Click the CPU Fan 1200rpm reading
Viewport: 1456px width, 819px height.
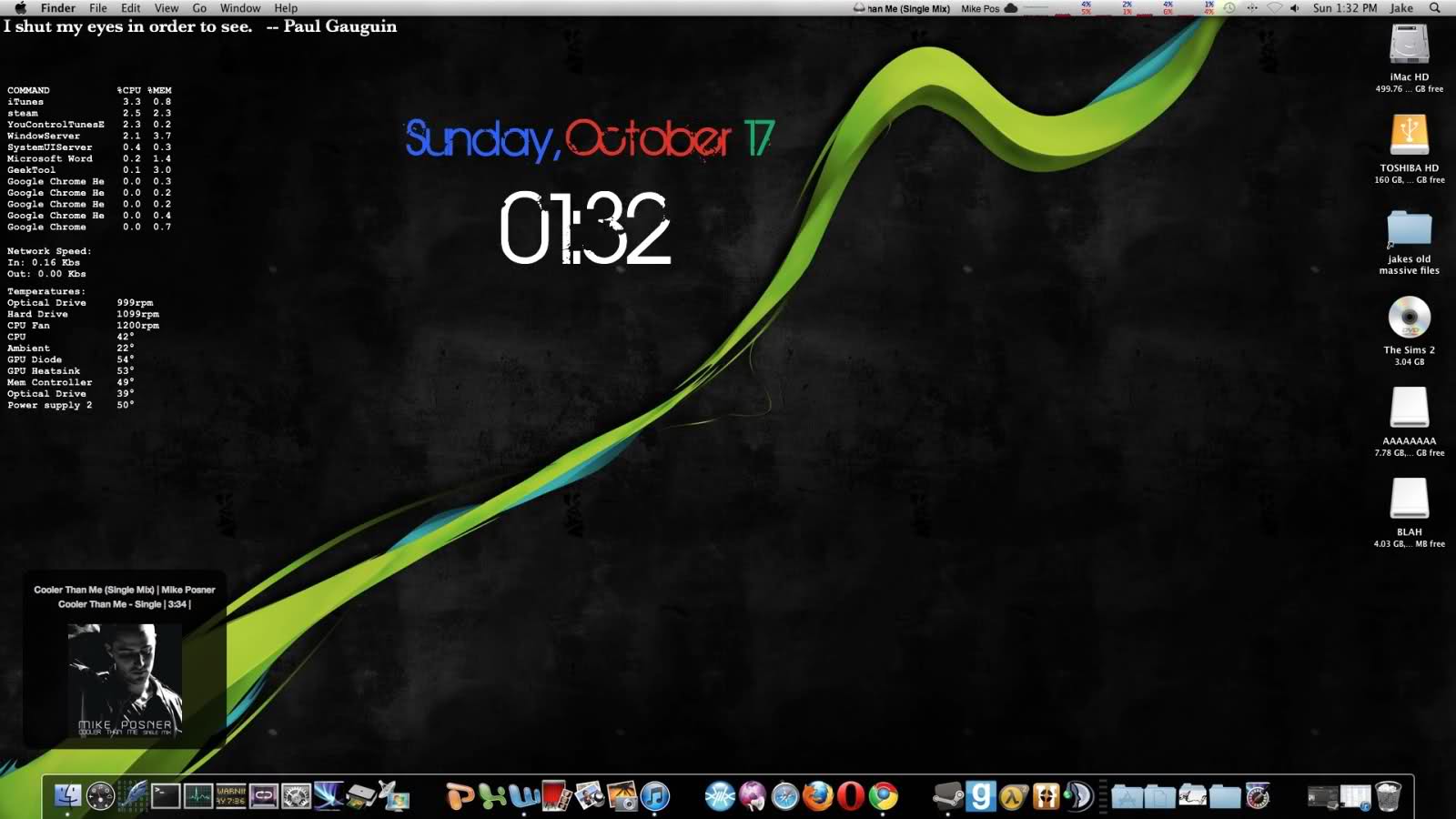84,325
